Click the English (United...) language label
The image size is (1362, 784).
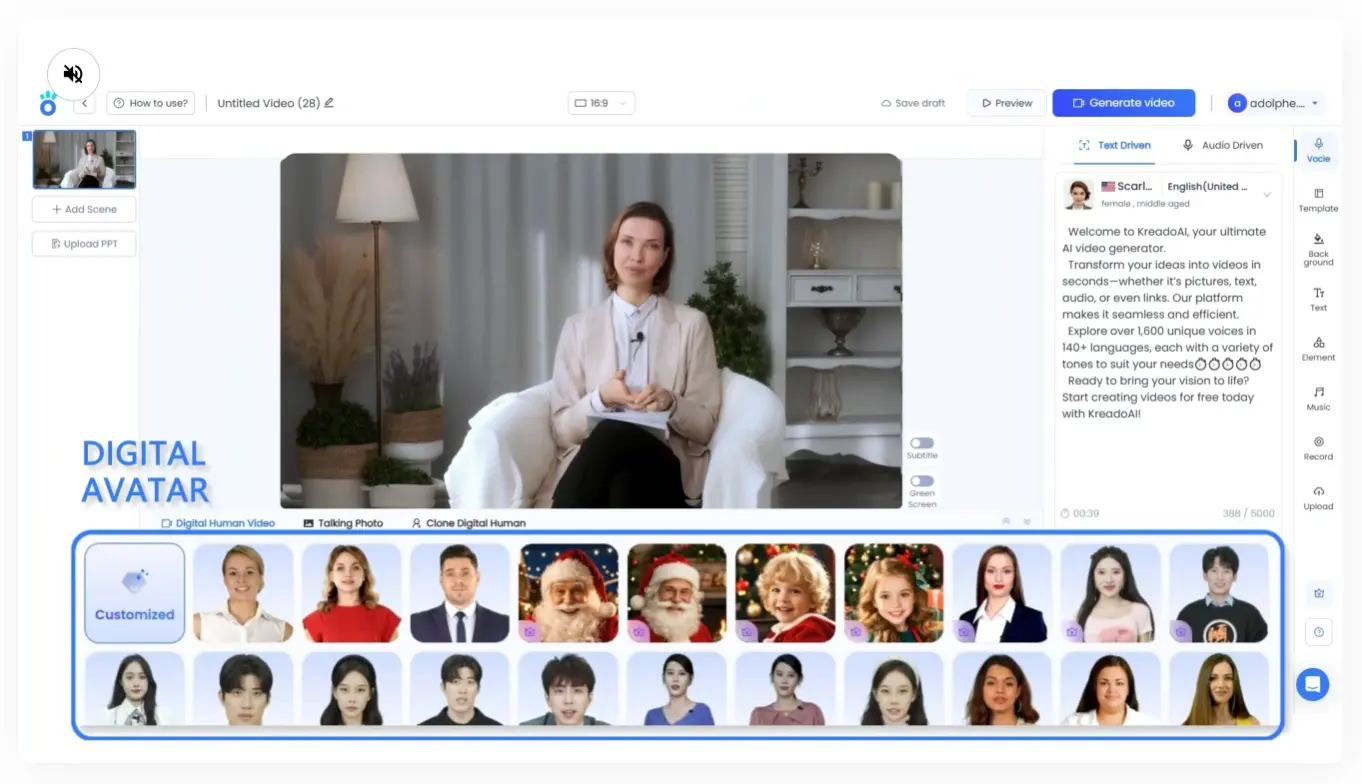click(1207, 186)
